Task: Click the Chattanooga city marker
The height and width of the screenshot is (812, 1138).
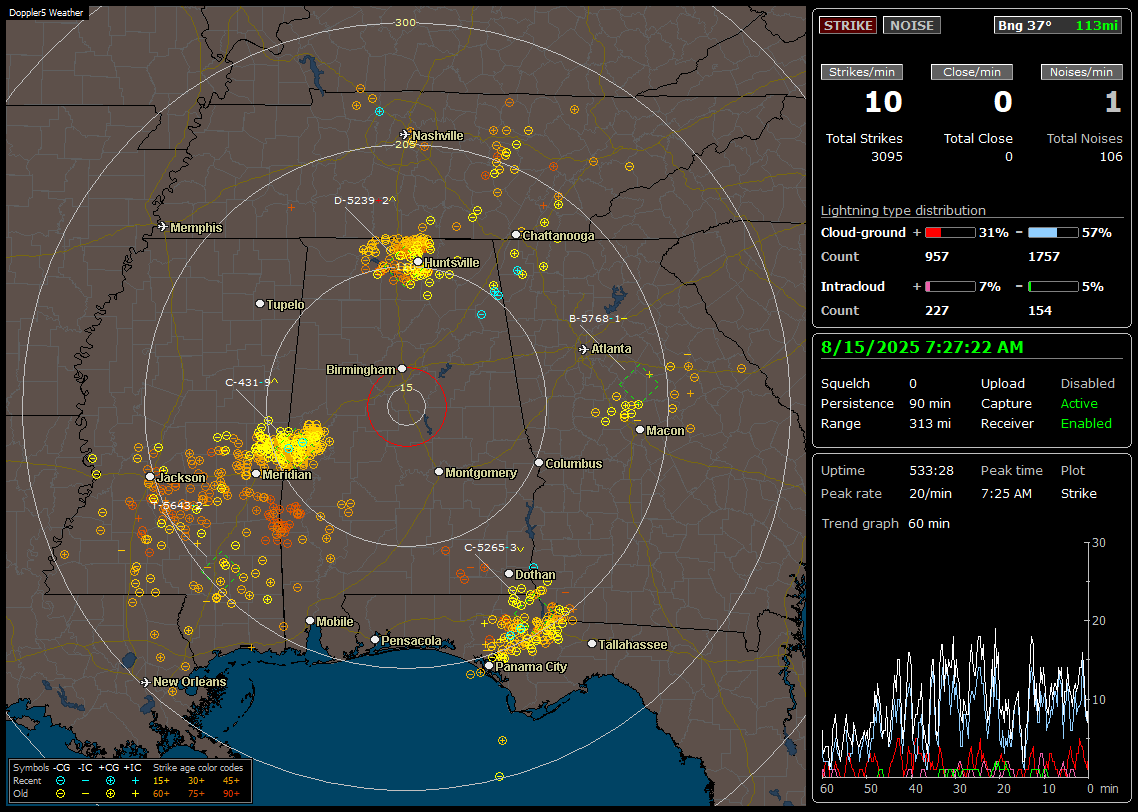Action: (x=516, y=234)
